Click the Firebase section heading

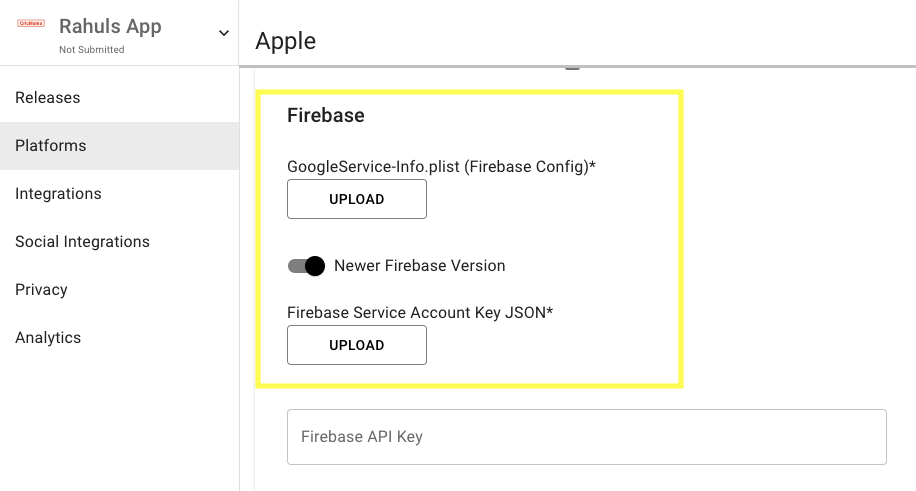(x=325, y=115)
